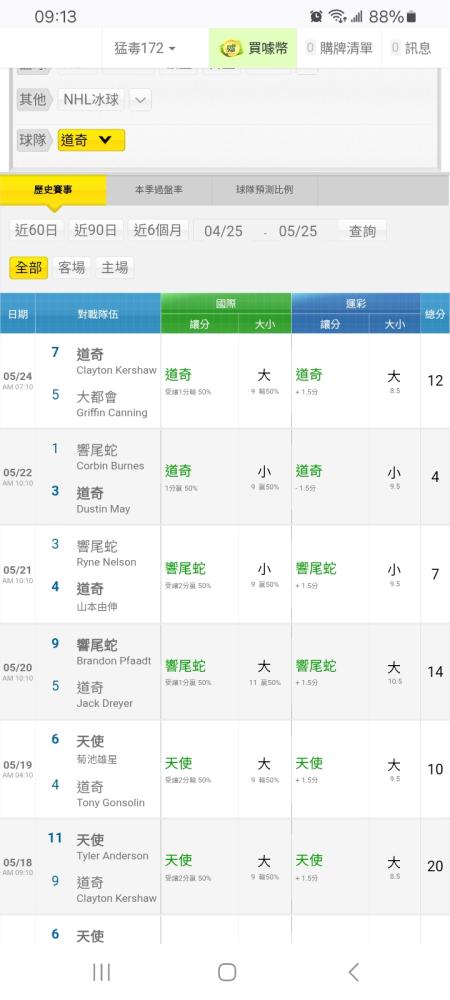Click the 04/25 start date field

click(224, 231)
